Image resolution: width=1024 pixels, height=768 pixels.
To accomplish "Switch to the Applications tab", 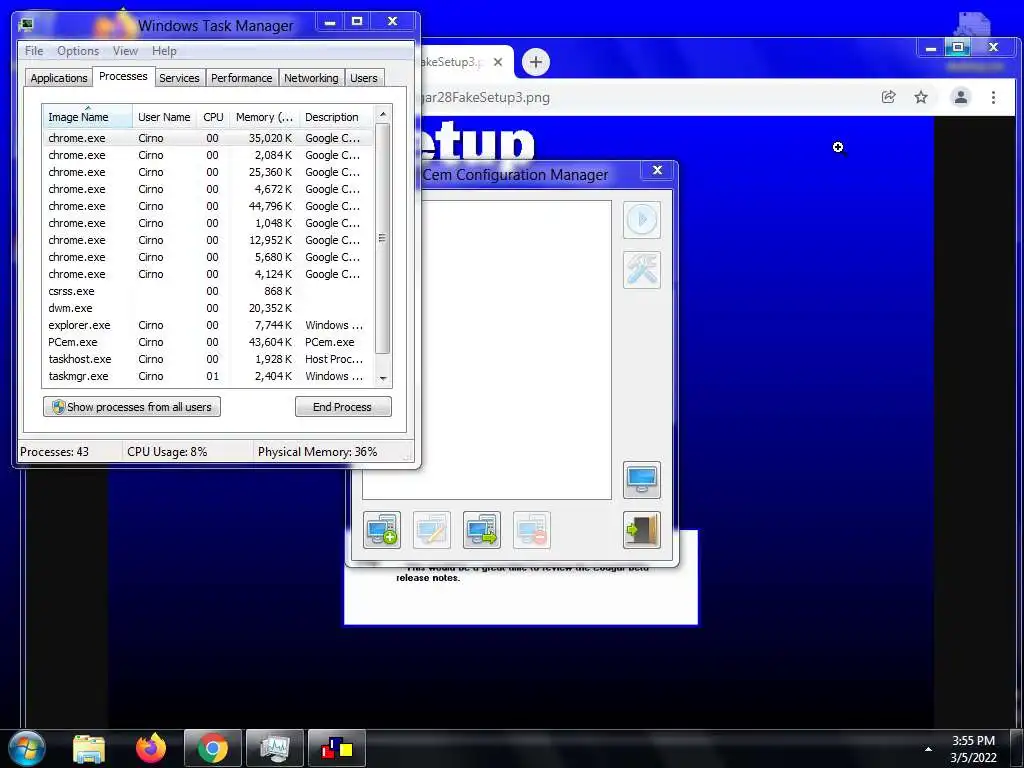I will point(59,78).
